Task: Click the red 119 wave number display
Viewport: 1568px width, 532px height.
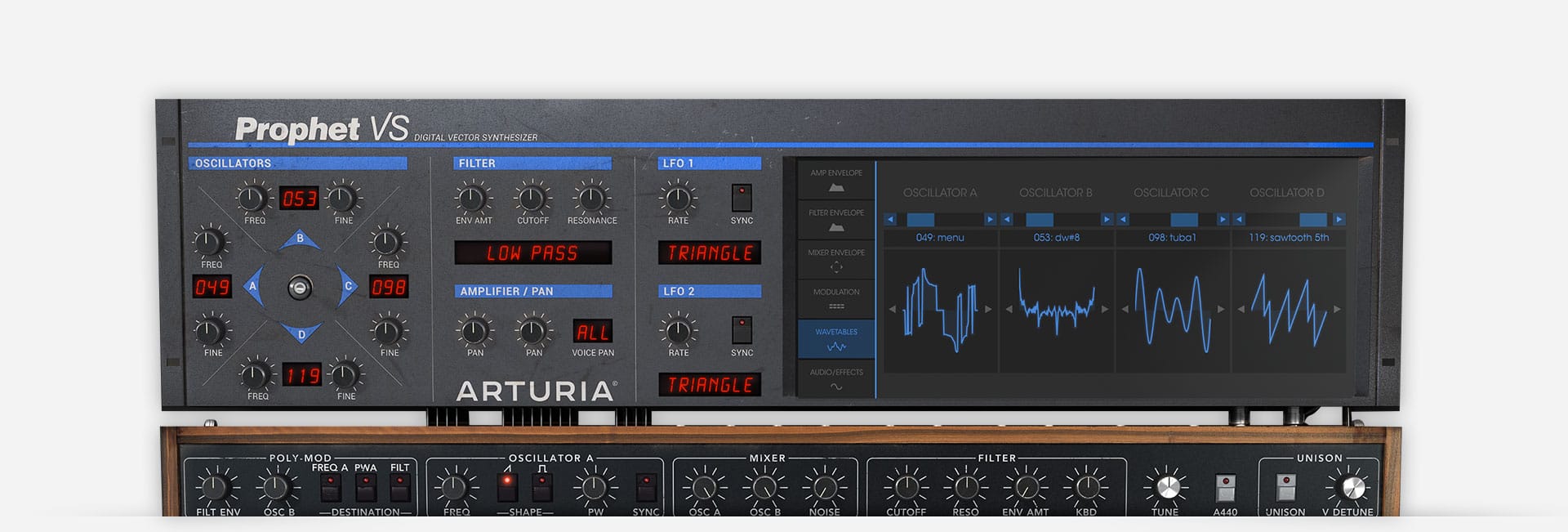Action: (302, 375)
